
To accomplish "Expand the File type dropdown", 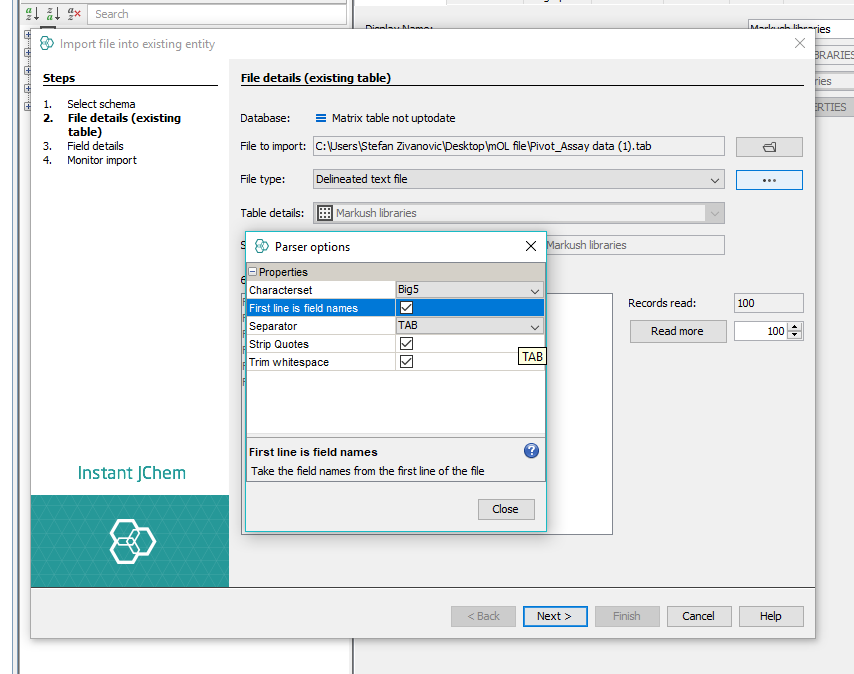I will (x=714, y=180).
